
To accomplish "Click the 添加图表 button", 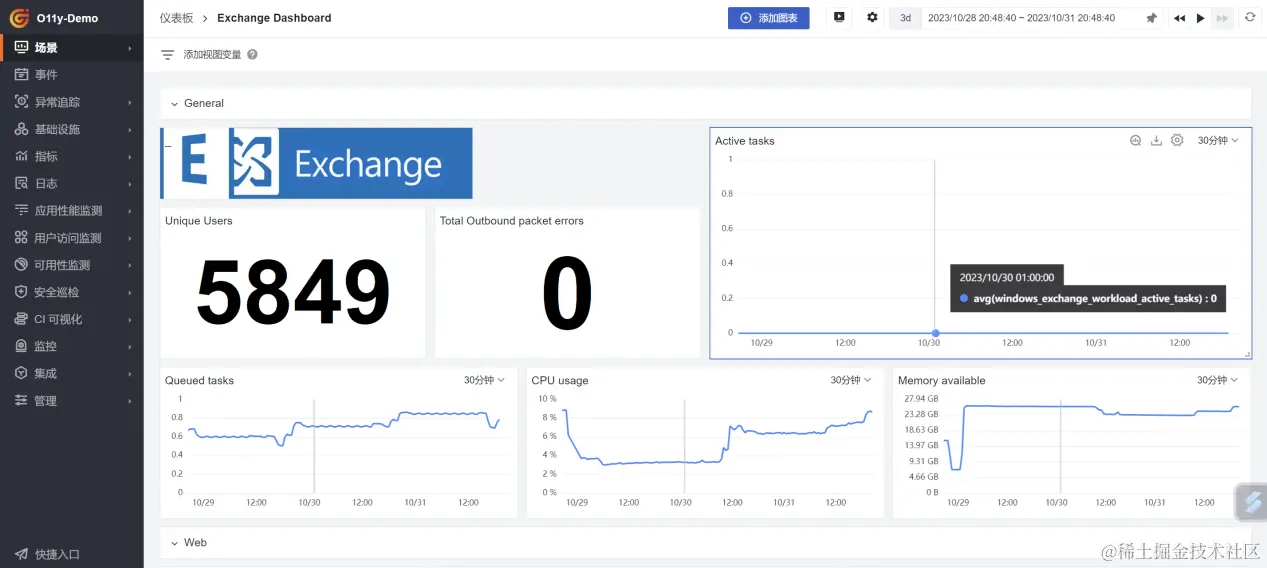I will 768,18.
